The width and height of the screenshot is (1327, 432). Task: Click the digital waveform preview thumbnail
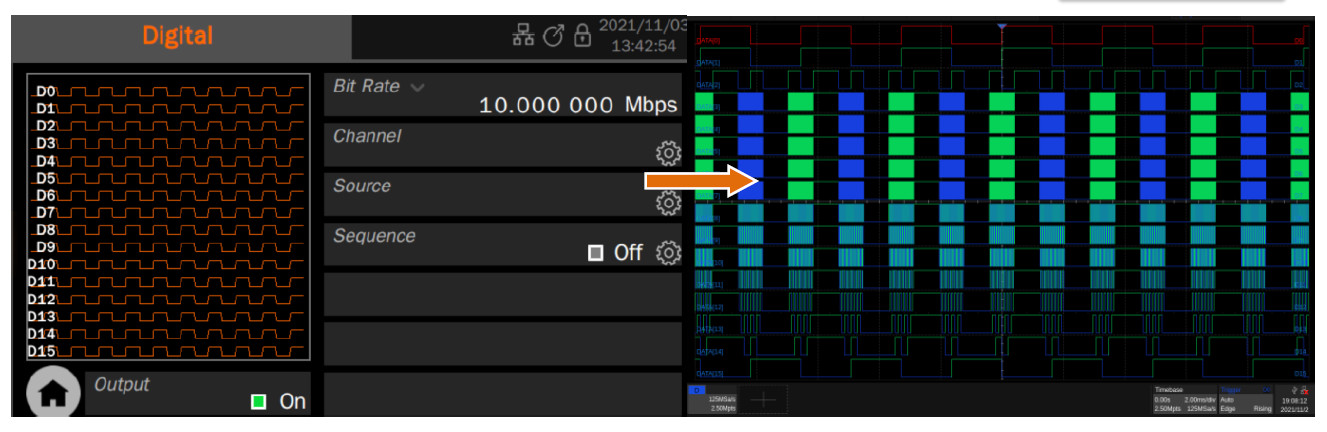(x=168, y=216)
